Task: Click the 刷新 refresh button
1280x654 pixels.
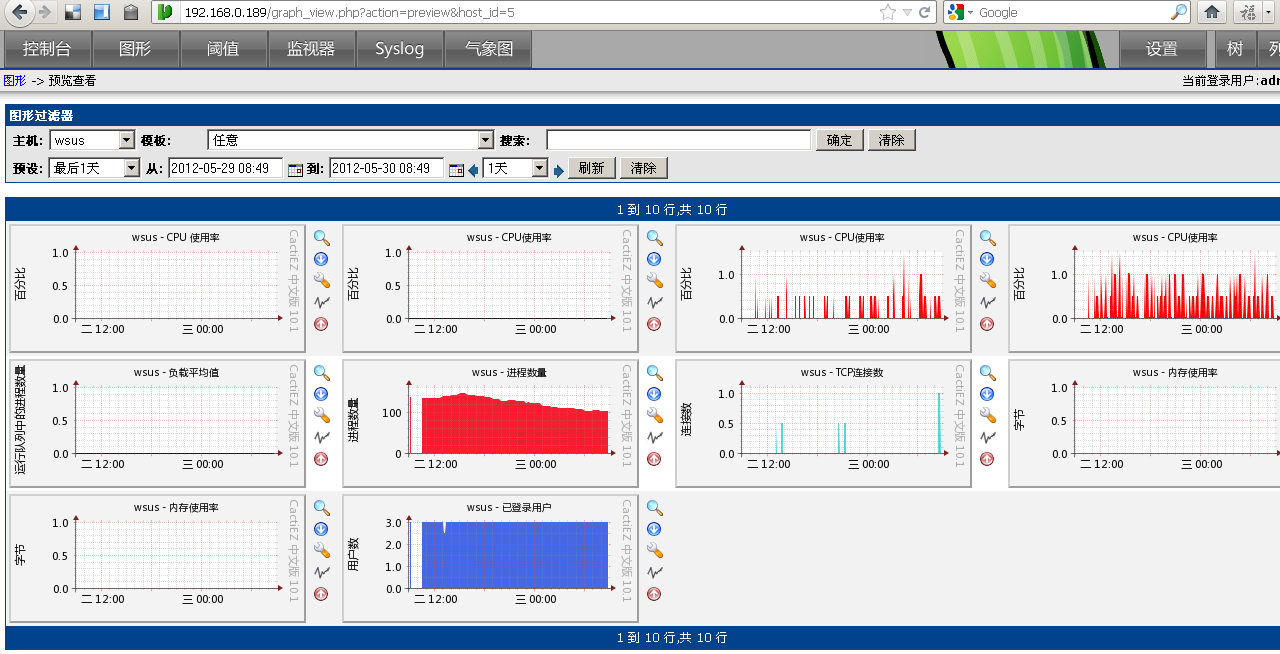Action: 592,168
